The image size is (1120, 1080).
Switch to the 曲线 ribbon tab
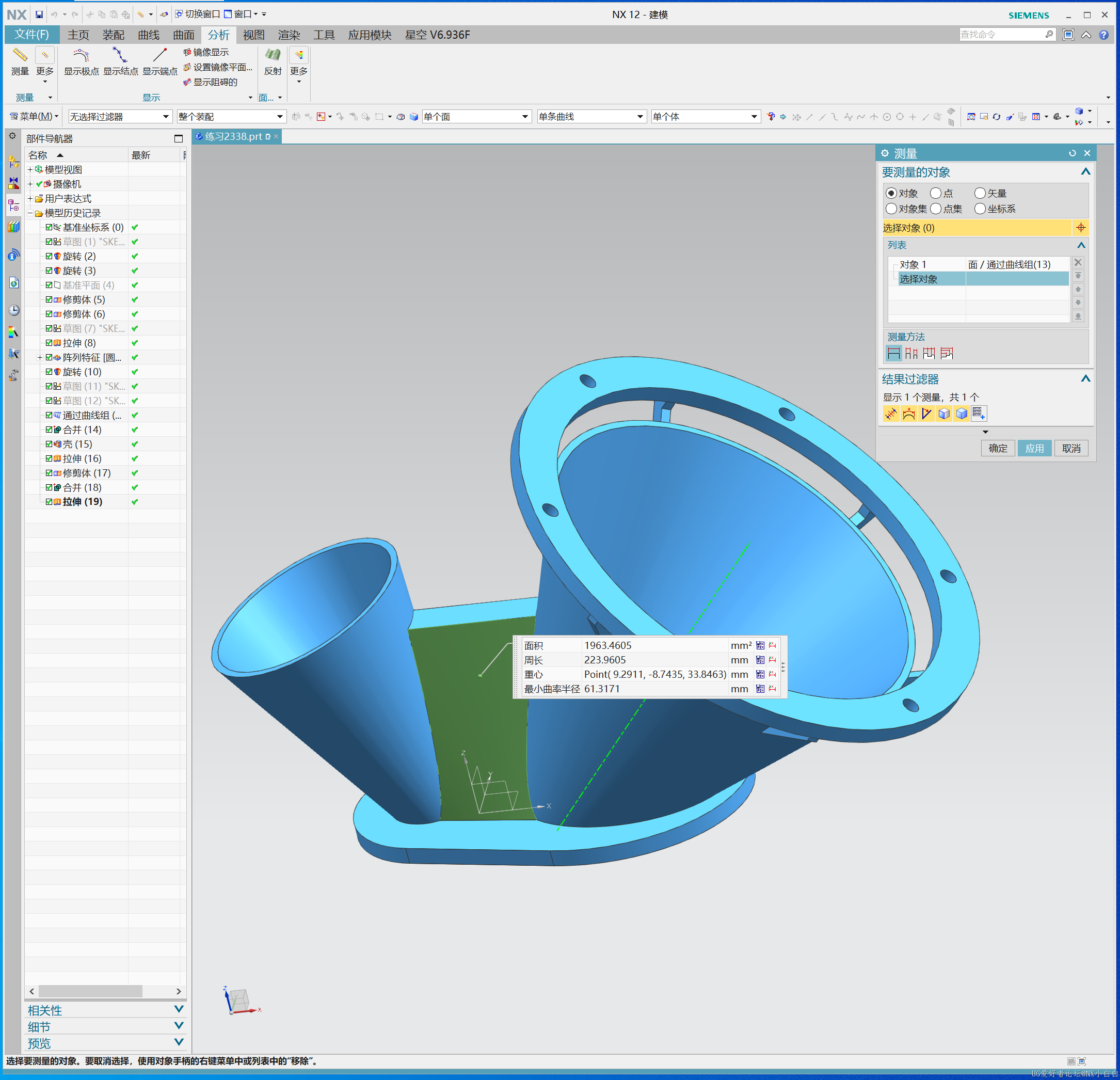tap(149, 35)
